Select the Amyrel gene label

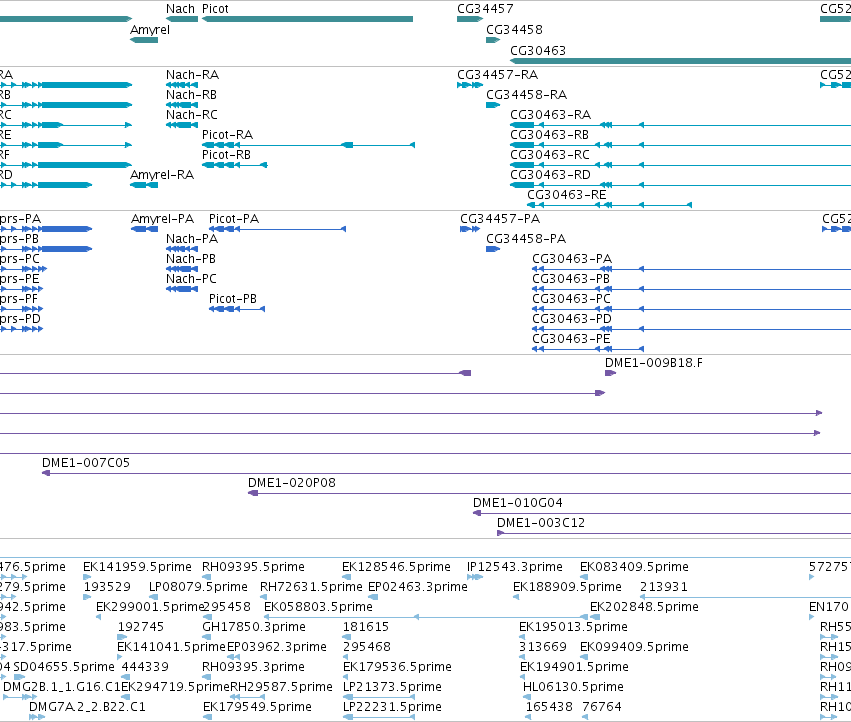(x=150, y=30)
